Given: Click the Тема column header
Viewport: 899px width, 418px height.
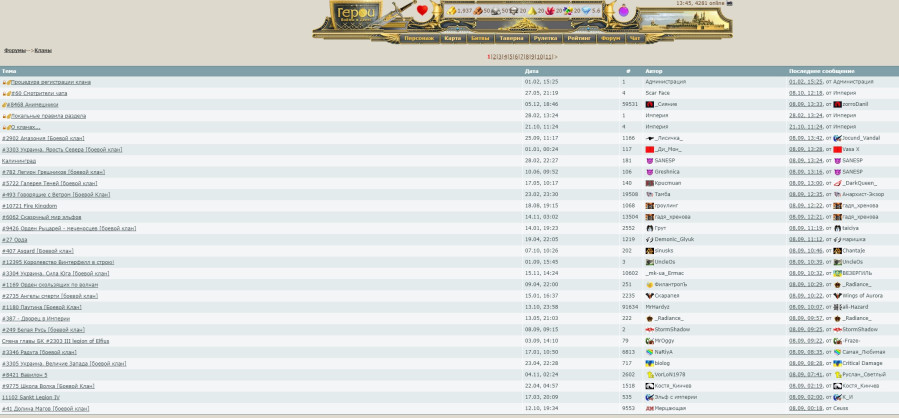Looking at the screenshot, I should tap(9, 71).
